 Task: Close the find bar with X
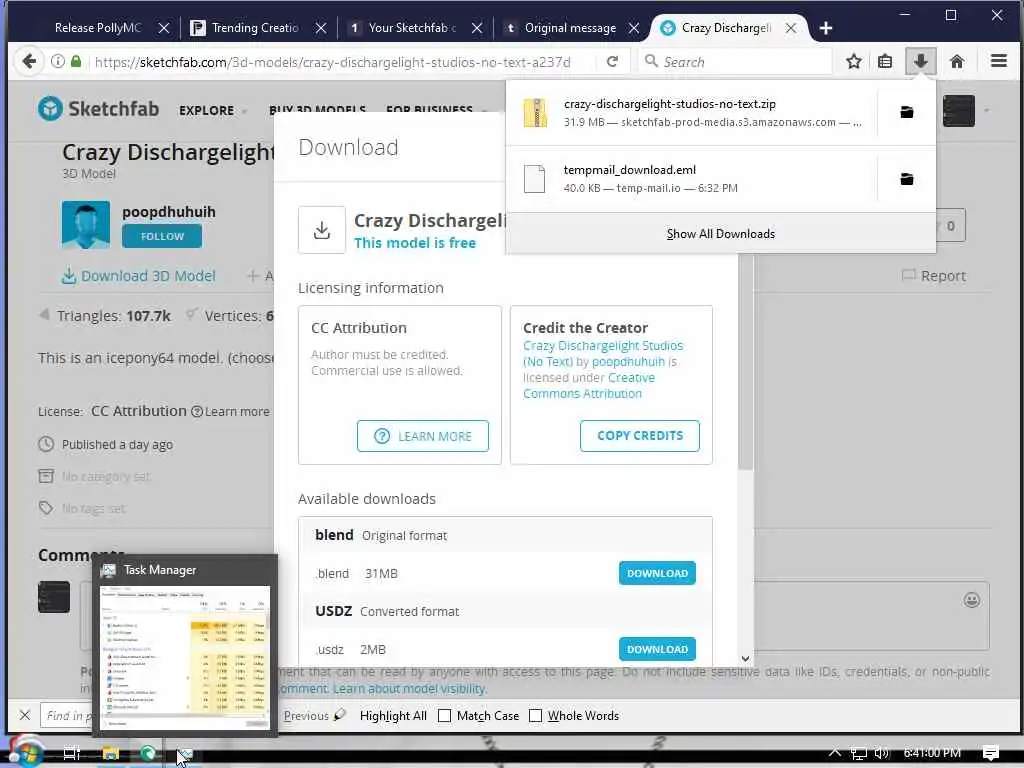click(25, 715)
